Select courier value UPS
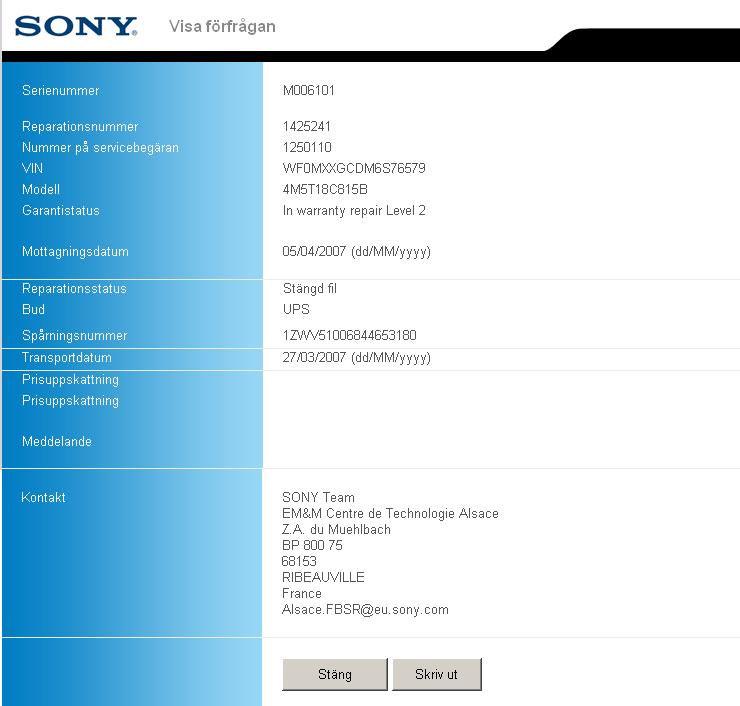The height and width of the screenshot is (706, 740). pos(296,309)
